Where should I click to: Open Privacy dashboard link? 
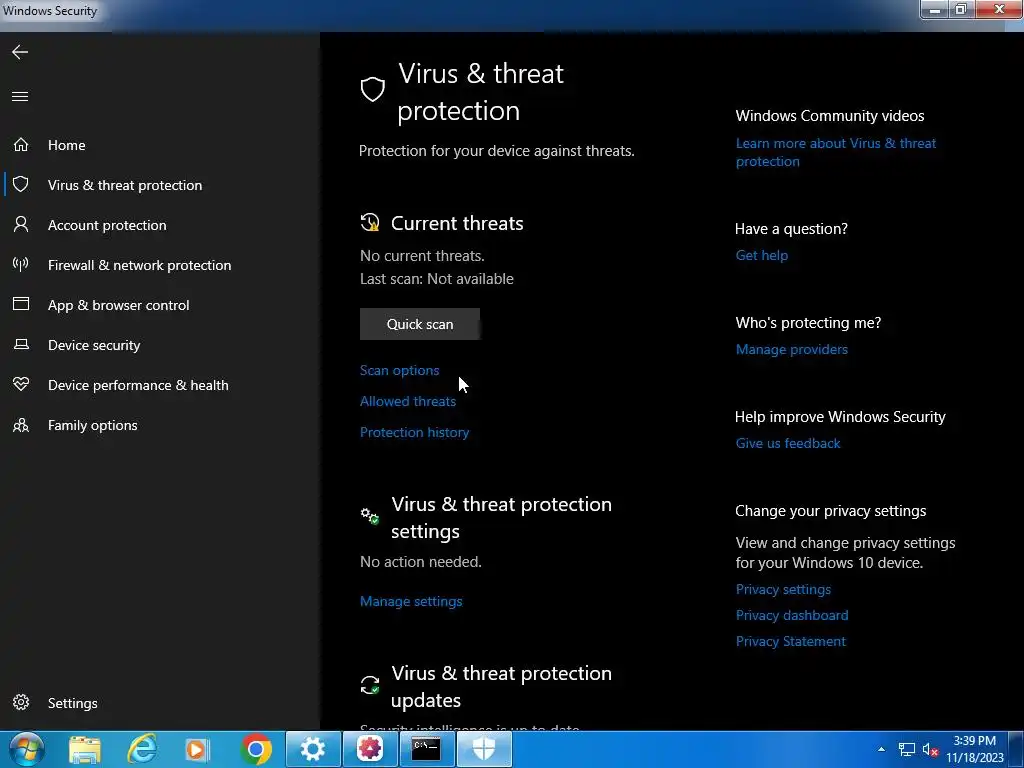pyautogui.click(x=792, y=615)
